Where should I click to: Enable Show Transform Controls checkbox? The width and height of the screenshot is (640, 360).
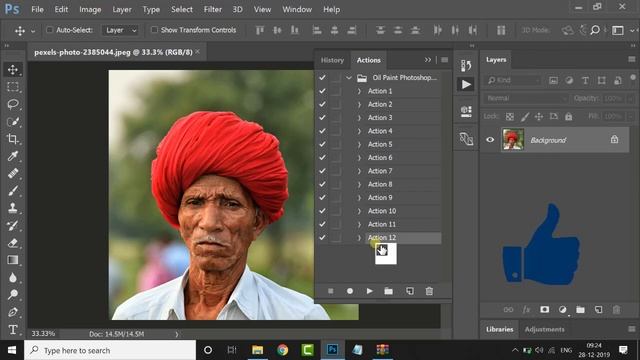pyautogui.click(x=154, y=30)
